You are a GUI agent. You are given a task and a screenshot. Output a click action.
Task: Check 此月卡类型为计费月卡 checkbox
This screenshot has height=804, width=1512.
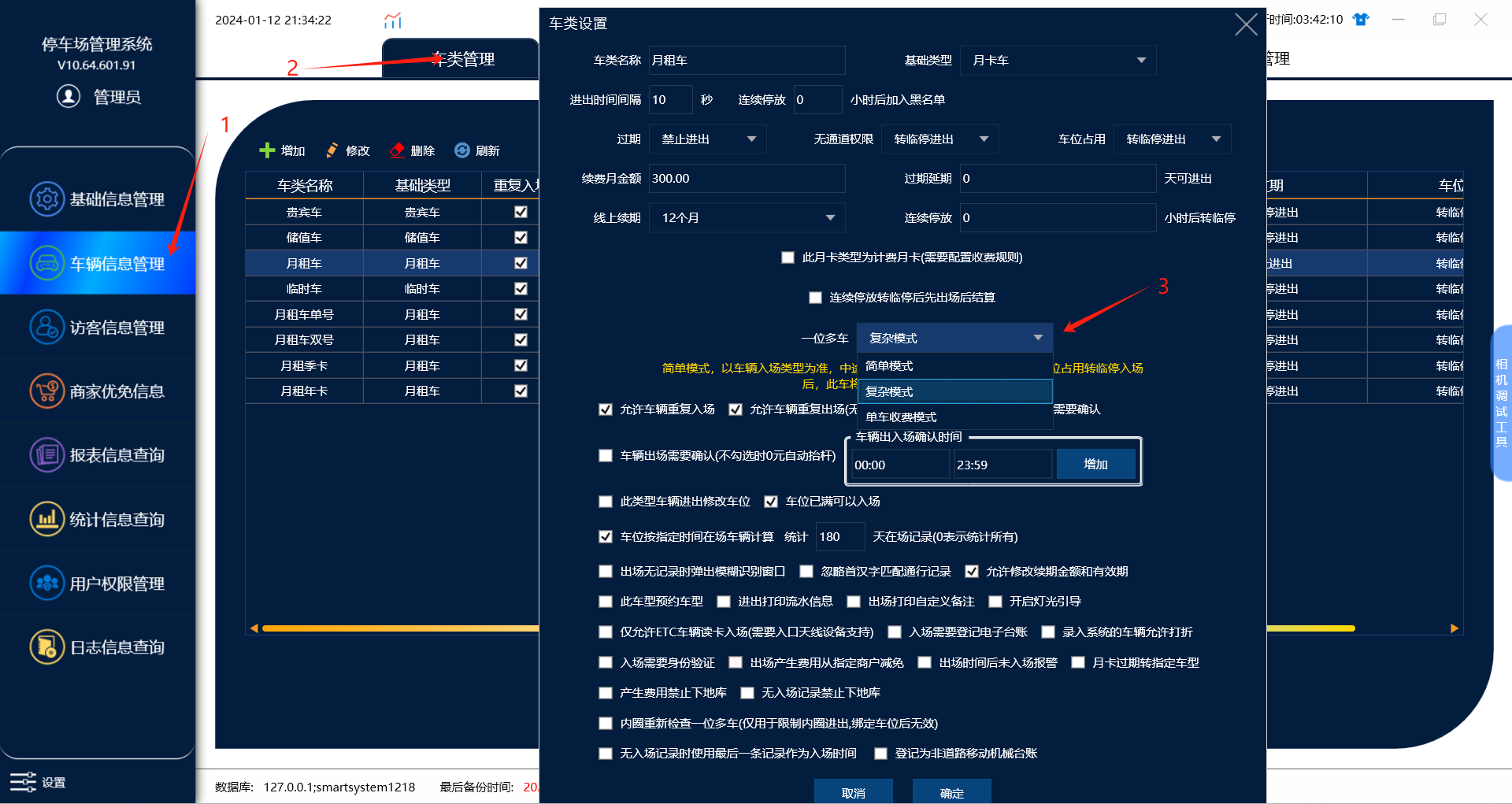tap(787, 258)
